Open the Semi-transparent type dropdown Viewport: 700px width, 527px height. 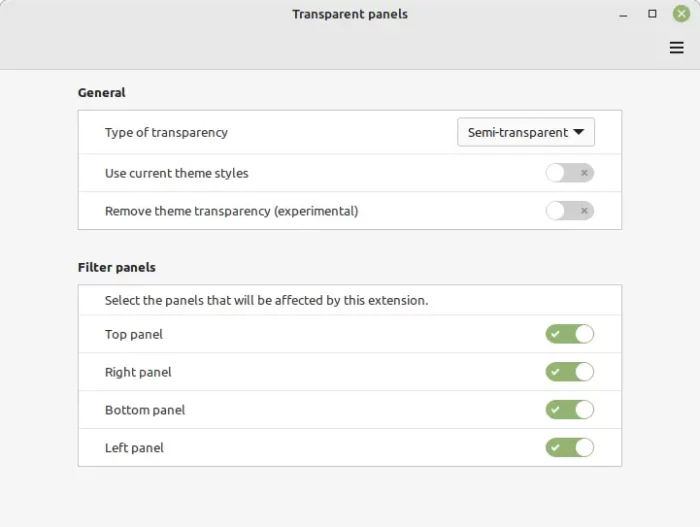(525, 132)
